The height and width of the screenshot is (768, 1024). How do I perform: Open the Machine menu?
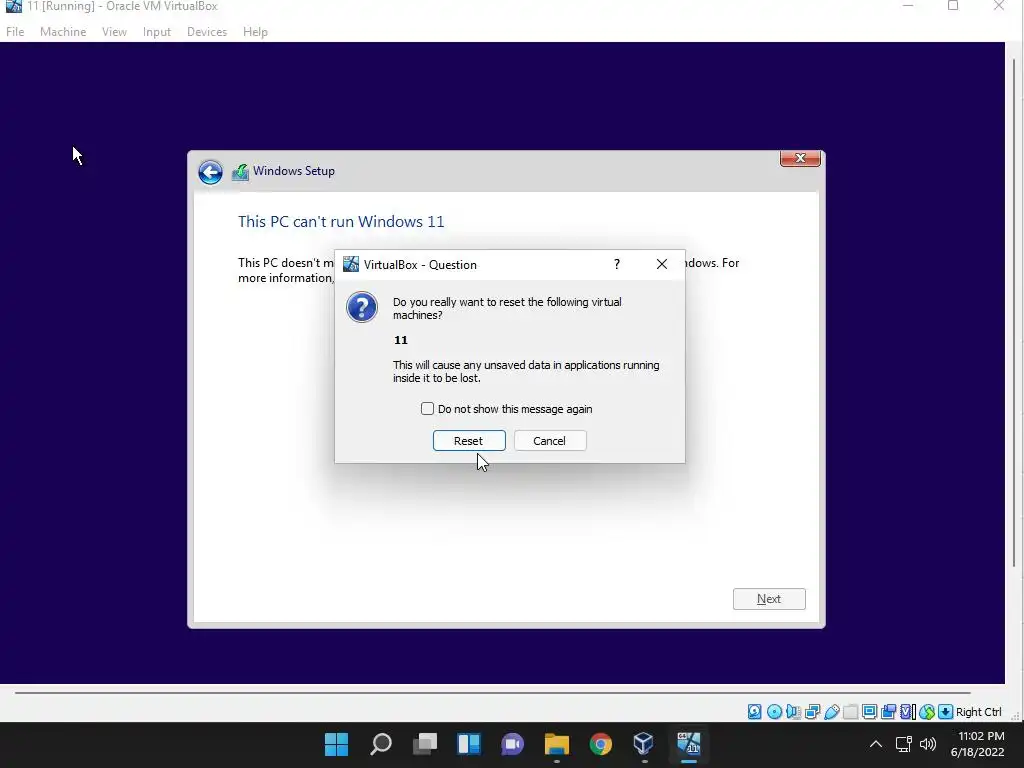[63, 31]
